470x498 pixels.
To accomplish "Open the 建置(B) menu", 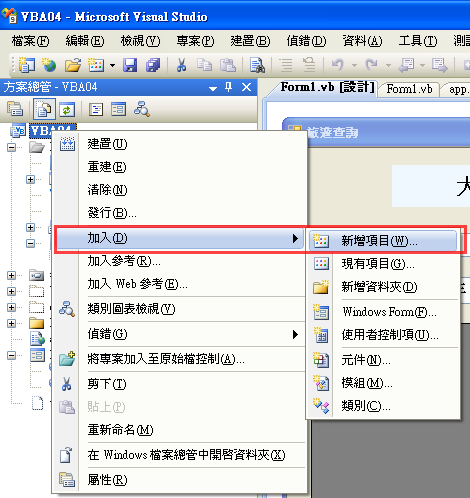I will coord(250,41).
